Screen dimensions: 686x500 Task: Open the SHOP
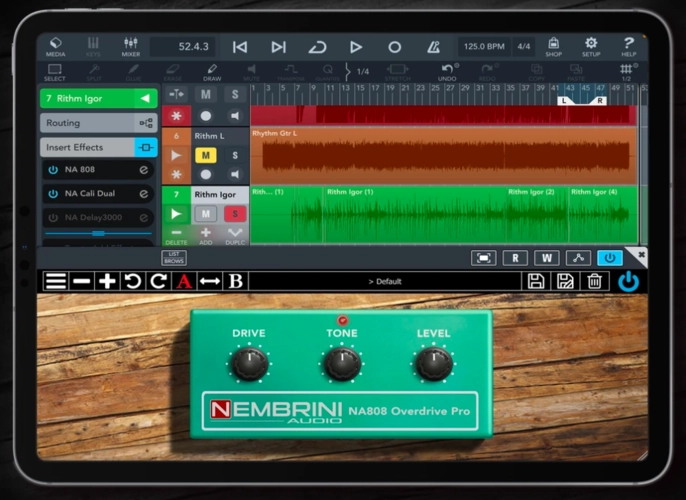pos(553,47)
